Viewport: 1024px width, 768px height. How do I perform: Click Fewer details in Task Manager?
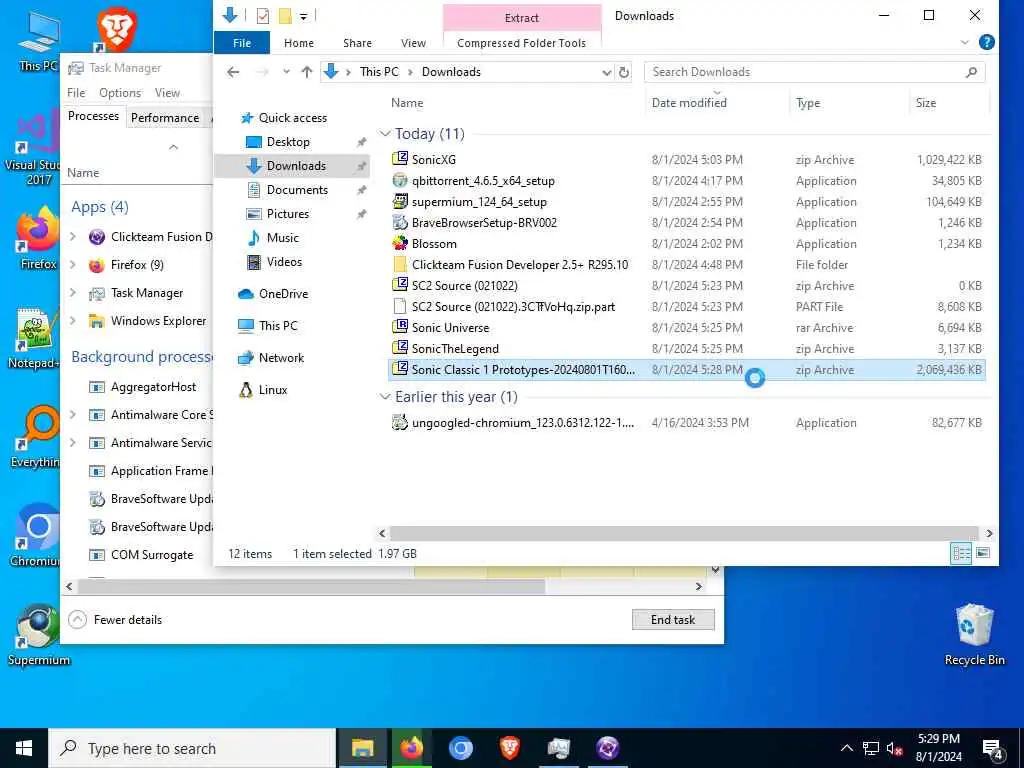click(116, 620)
